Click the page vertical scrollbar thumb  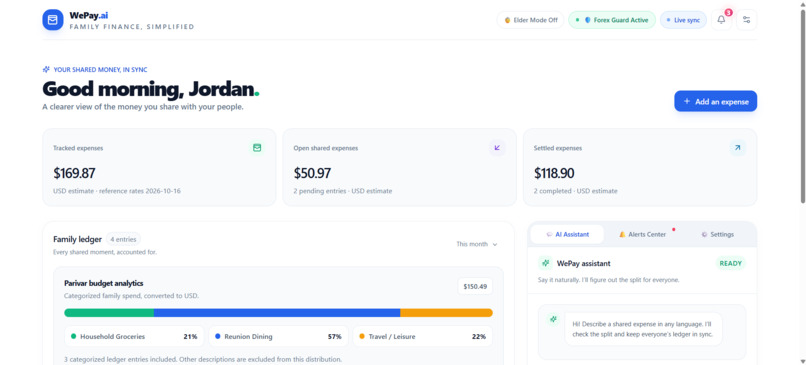pyautogui.click(x=802, y=105)
